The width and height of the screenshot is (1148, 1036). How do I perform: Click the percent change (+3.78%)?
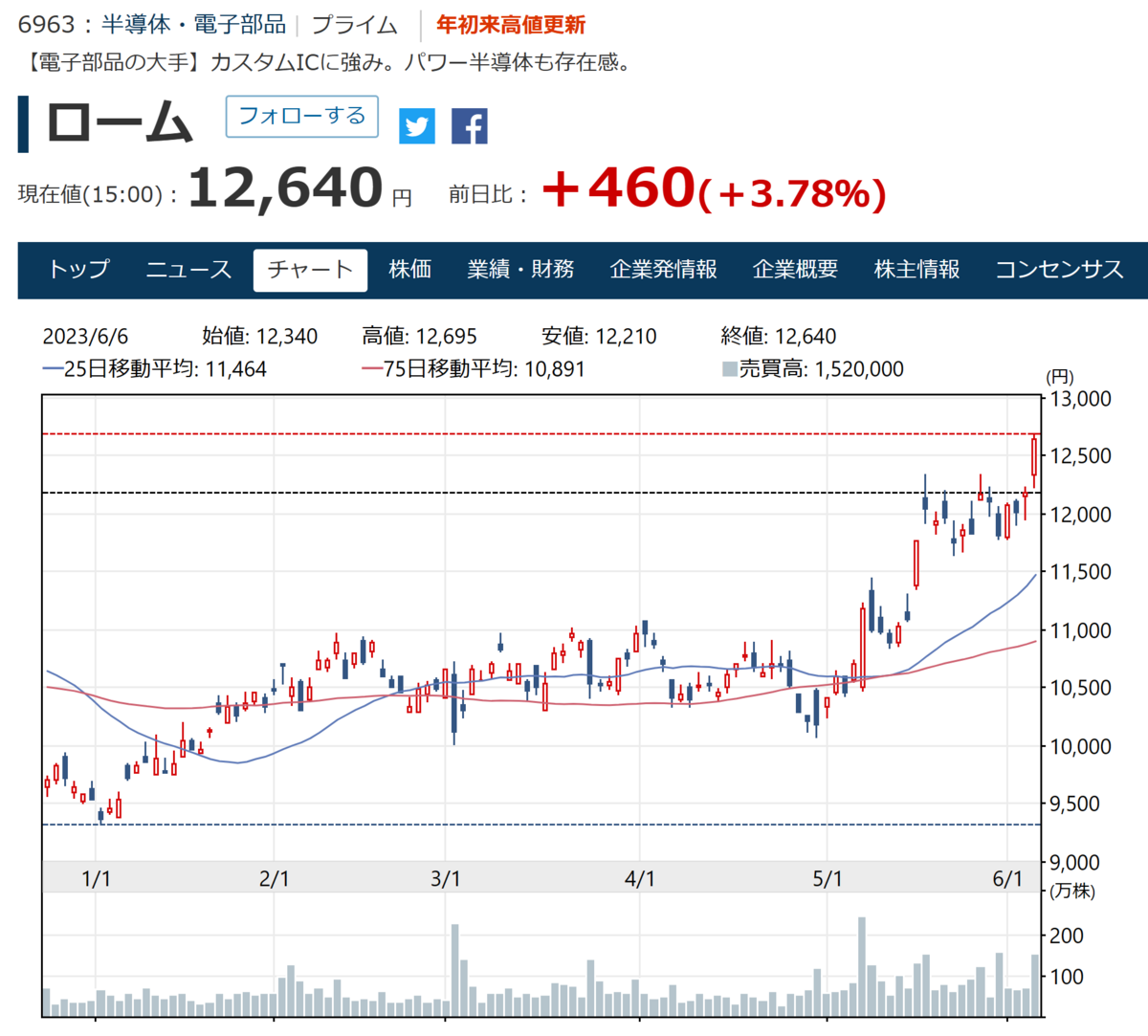click(792, 193)
